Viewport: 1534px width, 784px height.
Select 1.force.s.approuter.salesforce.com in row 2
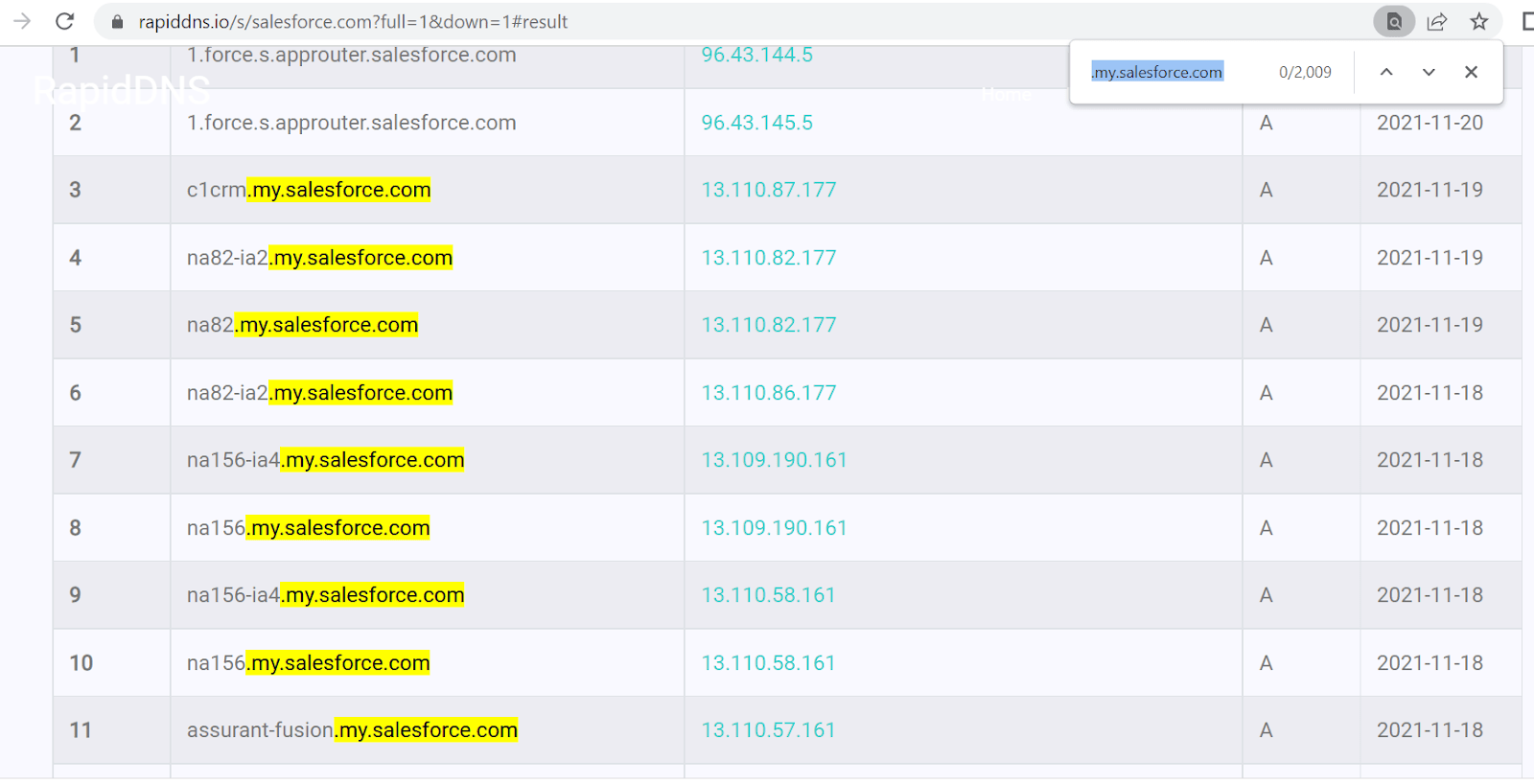coord(351,123)
